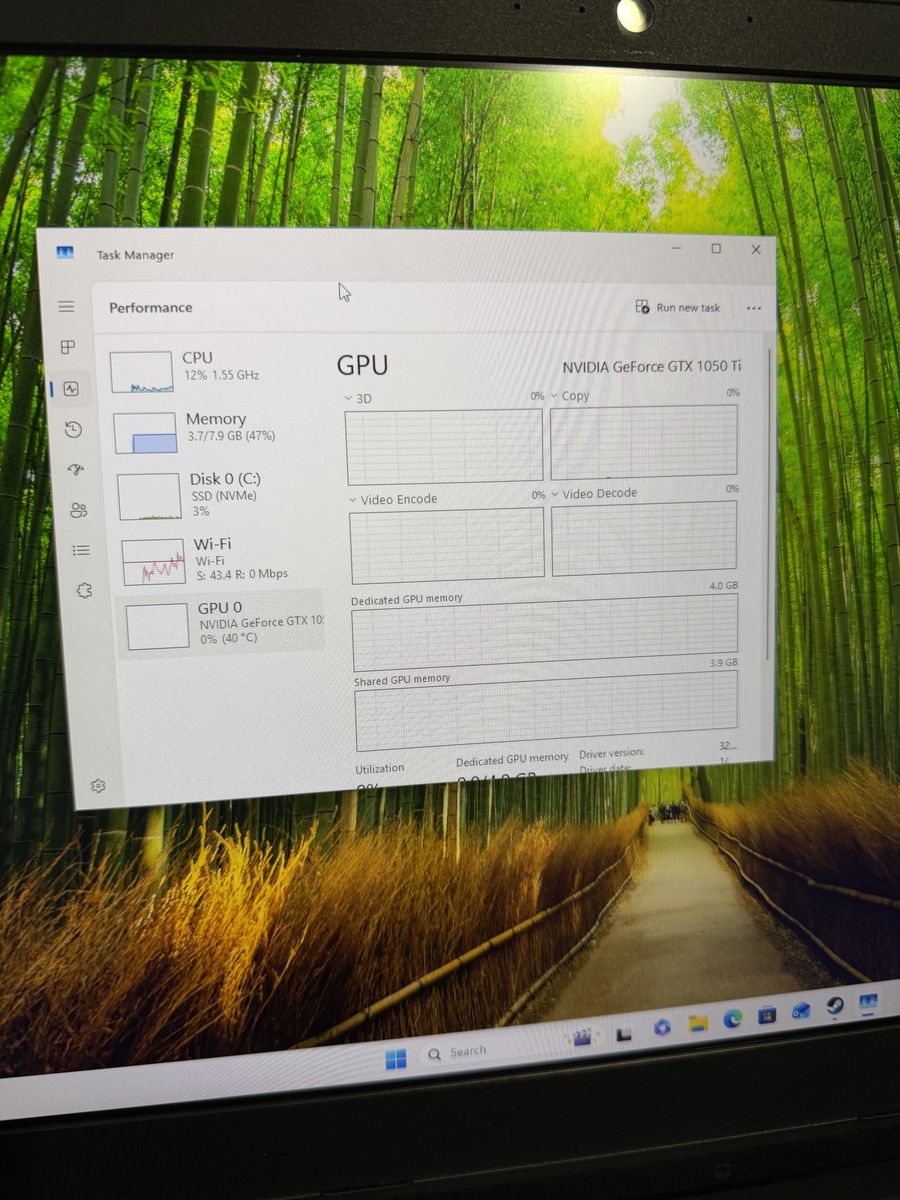Open Task Manager settings gear icon
The image size is (900, 1200).
point(98,786)
